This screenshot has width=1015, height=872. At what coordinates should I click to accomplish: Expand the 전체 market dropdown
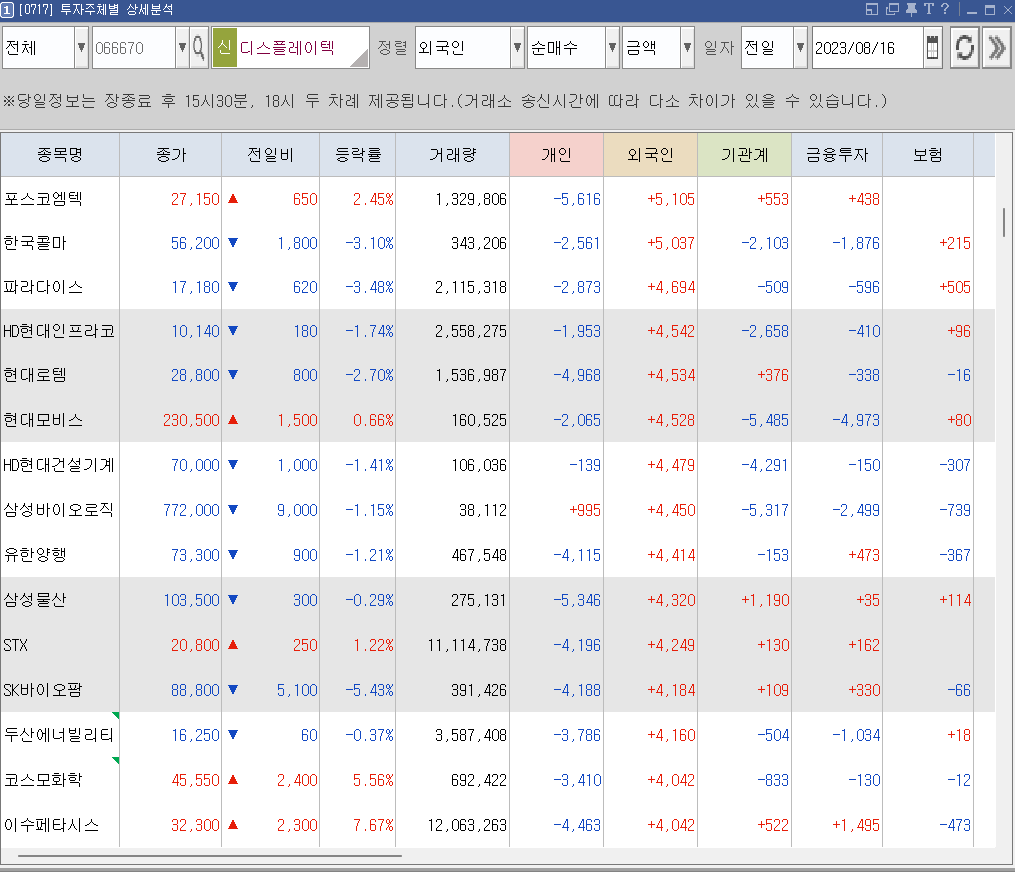pyautogui.click(x=81, y=47)
